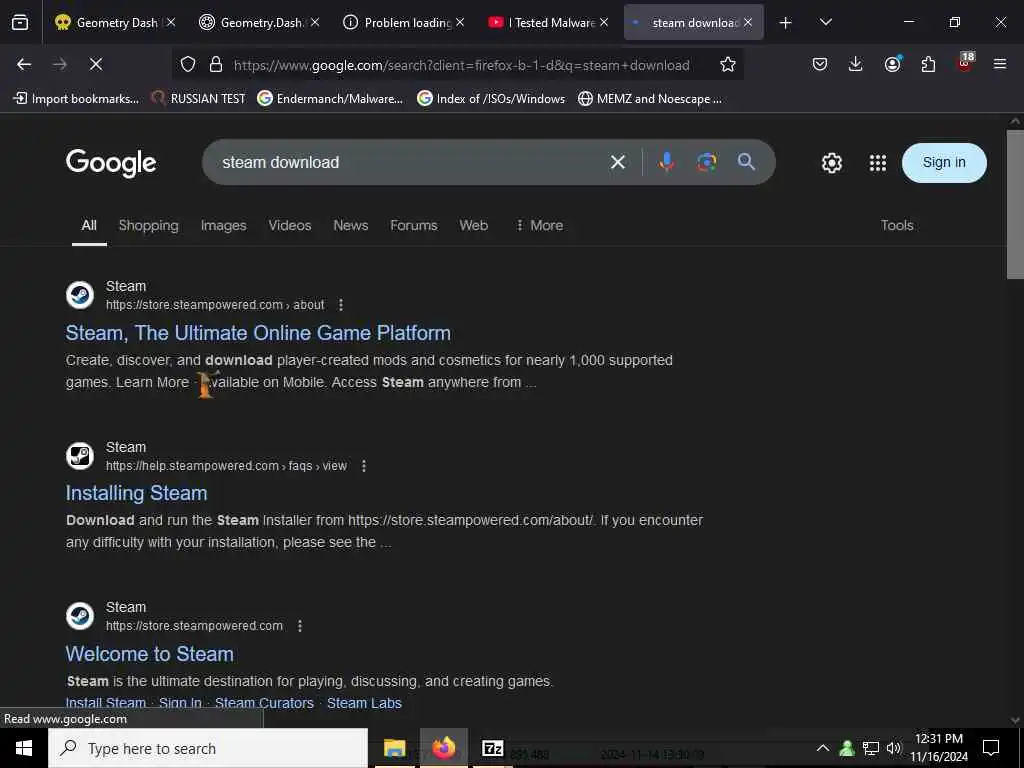Open the volume control in tray

tap(894, 748)
